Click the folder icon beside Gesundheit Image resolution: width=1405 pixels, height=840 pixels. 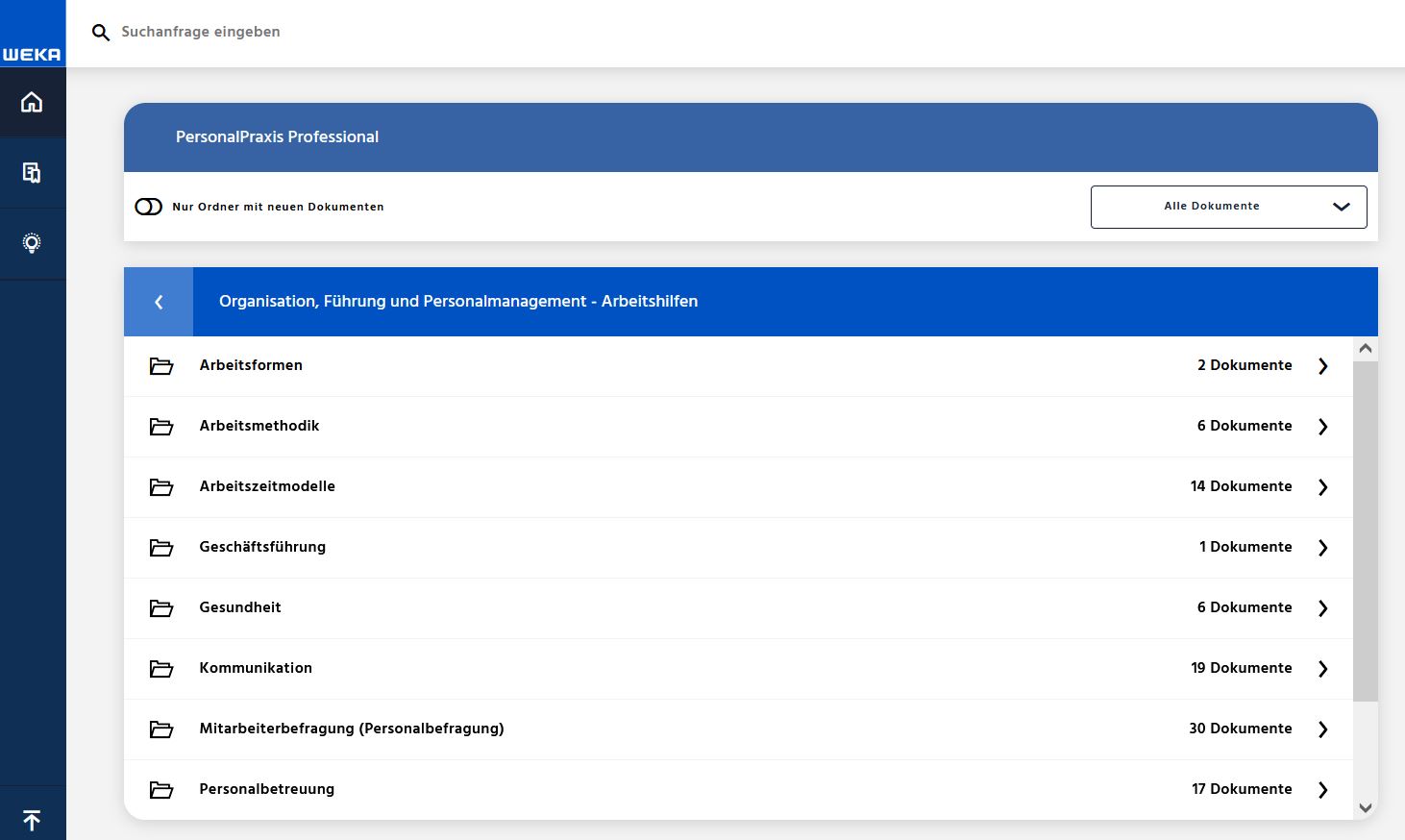161,608
